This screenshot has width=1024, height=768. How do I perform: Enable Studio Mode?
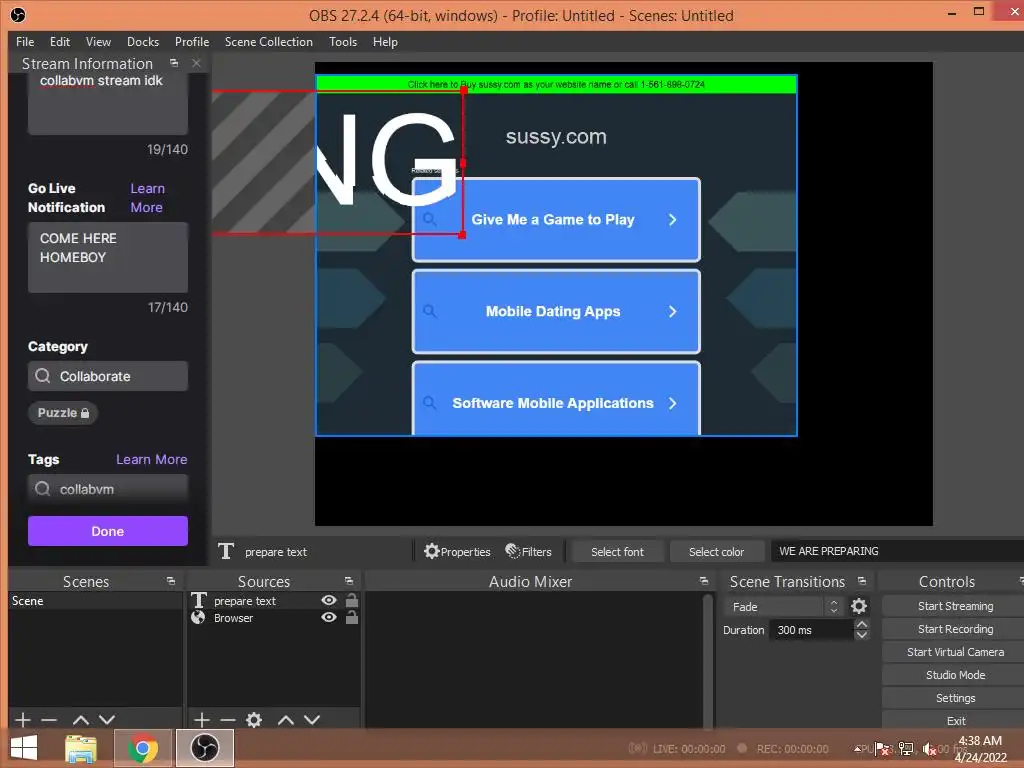tap(955, 675)
